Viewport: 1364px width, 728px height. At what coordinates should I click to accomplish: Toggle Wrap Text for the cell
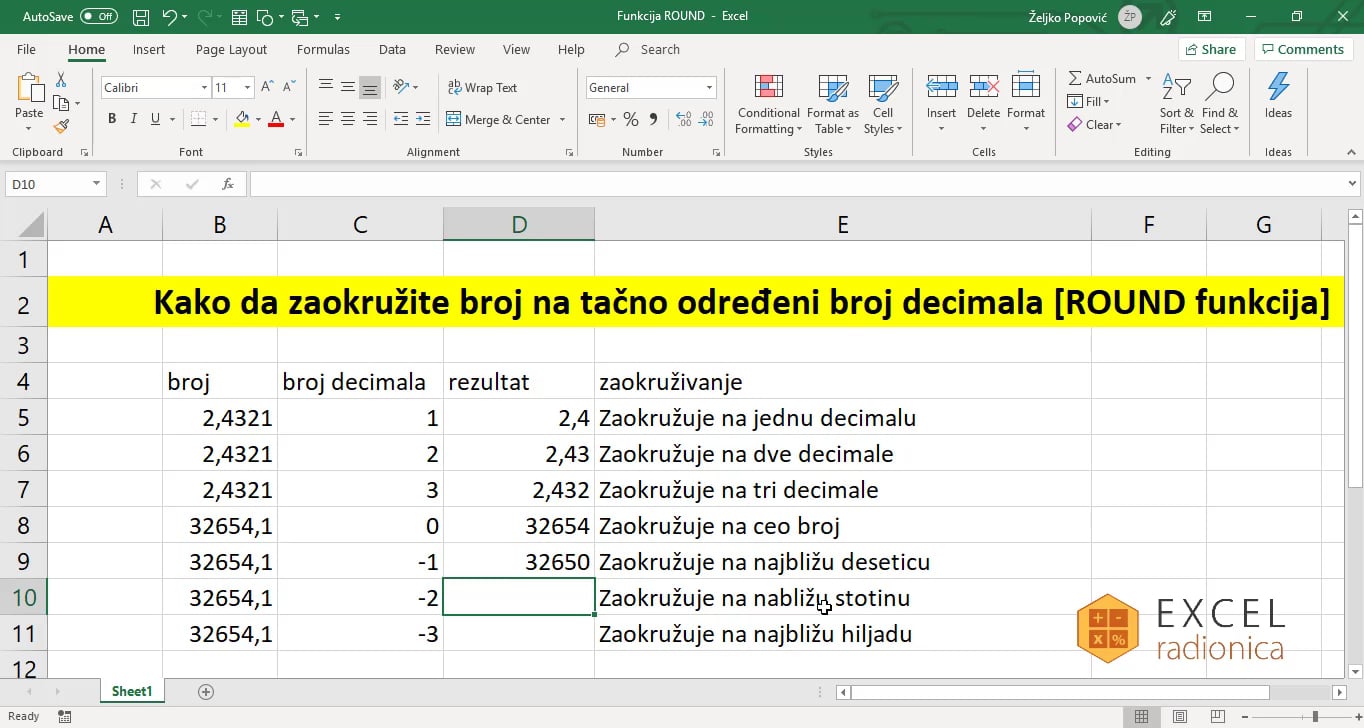tap(482, 88)
